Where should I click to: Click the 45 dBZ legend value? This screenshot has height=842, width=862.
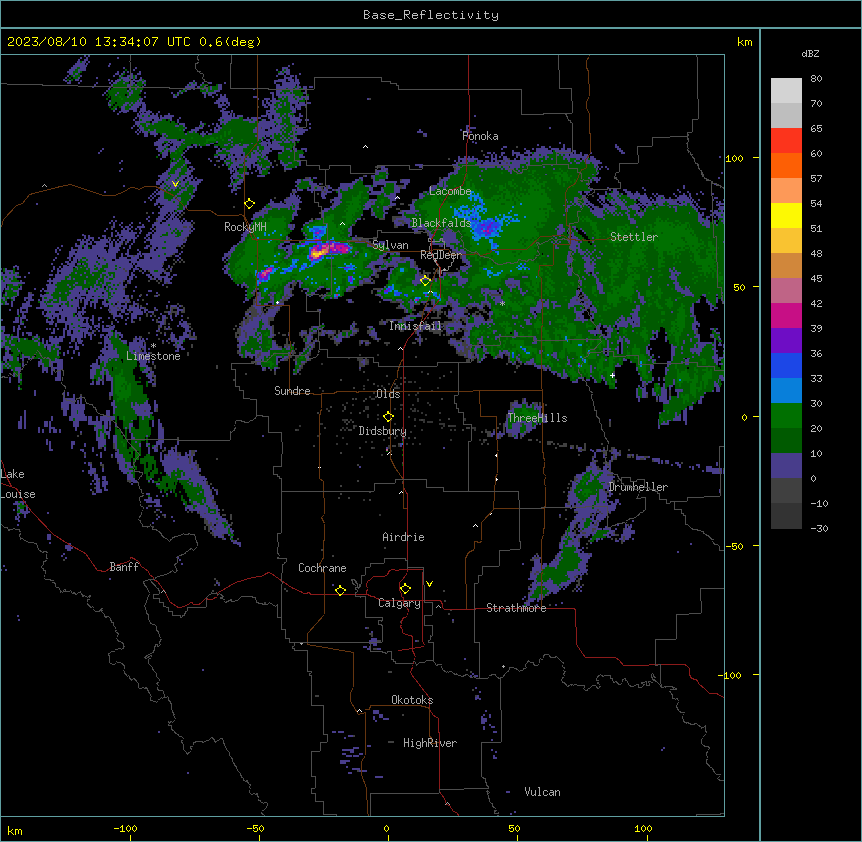816,278
